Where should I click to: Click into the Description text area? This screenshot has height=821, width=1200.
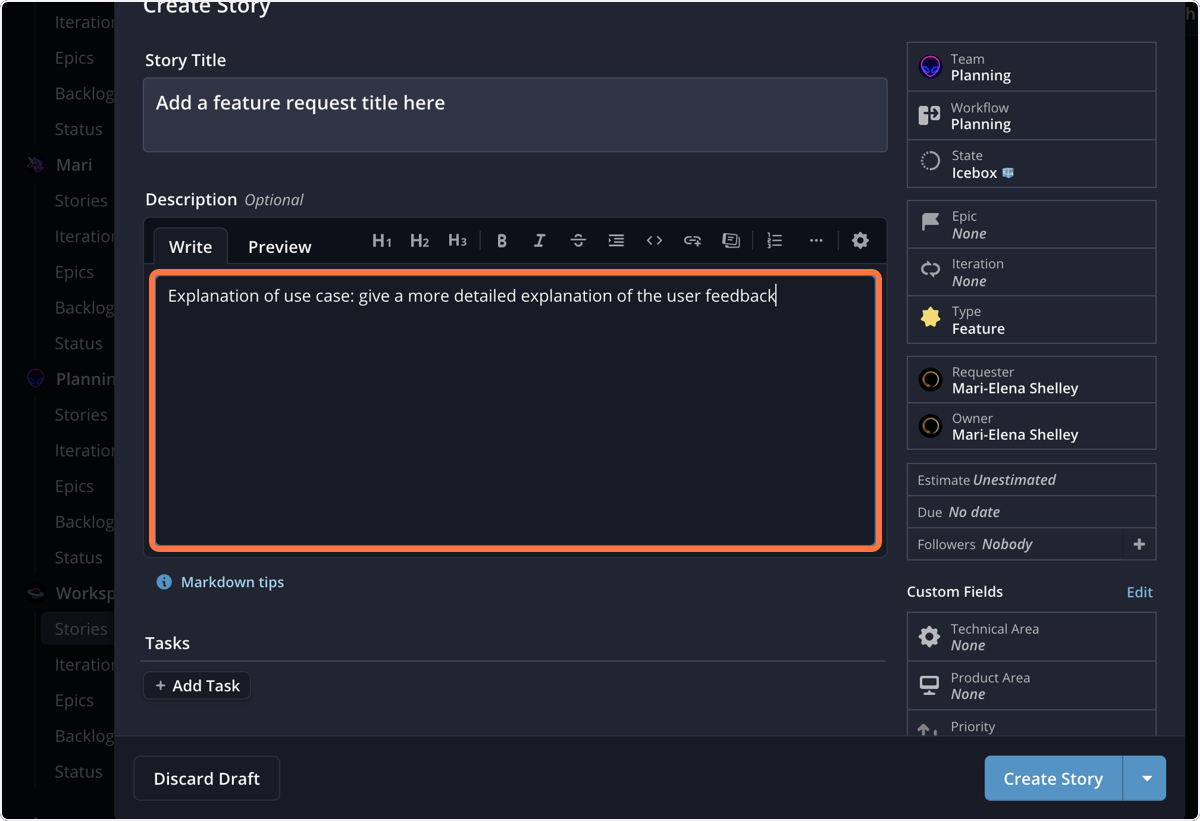click(515, 411)
